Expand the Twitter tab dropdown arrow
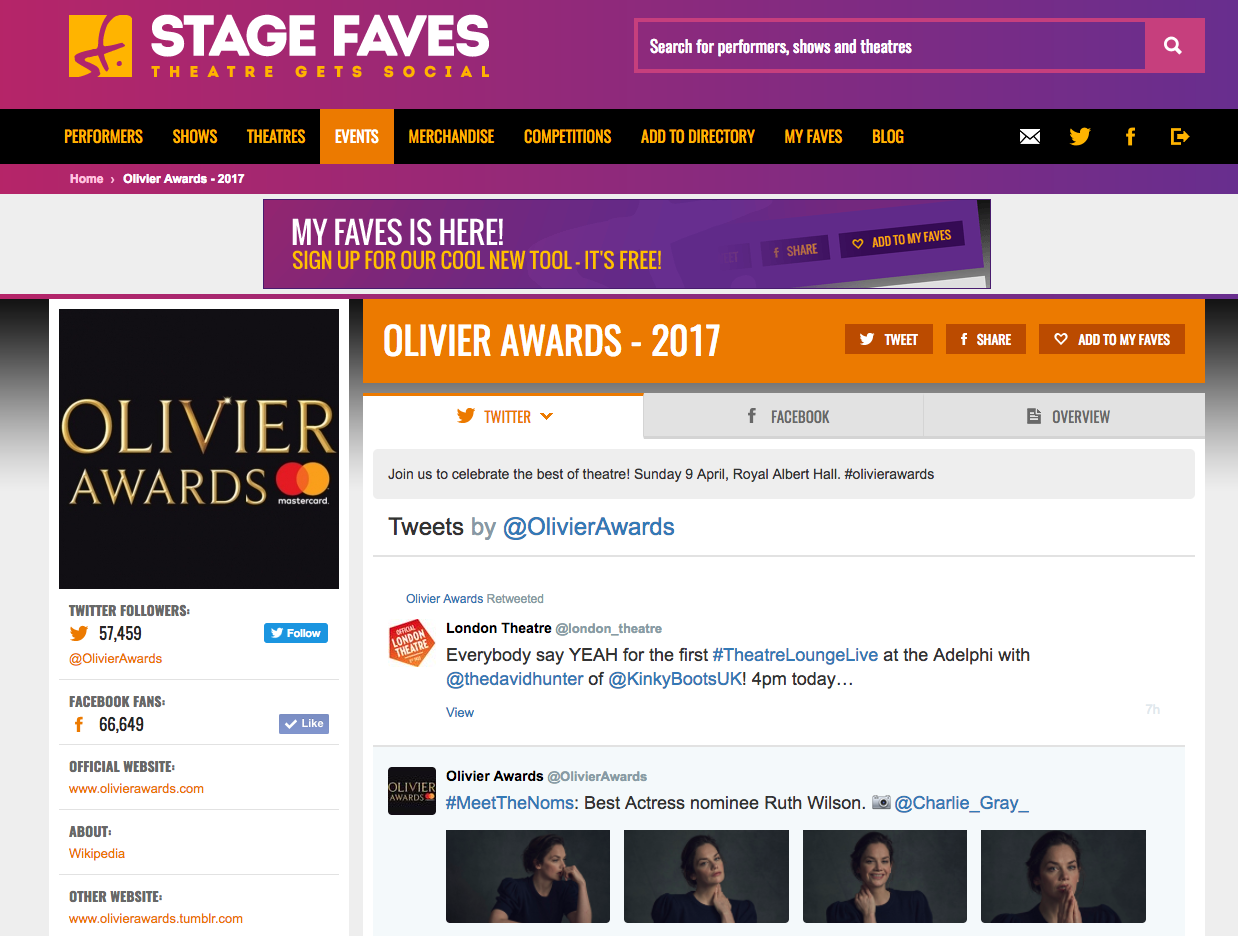1238x936 pixels. (x=546, y=417)
